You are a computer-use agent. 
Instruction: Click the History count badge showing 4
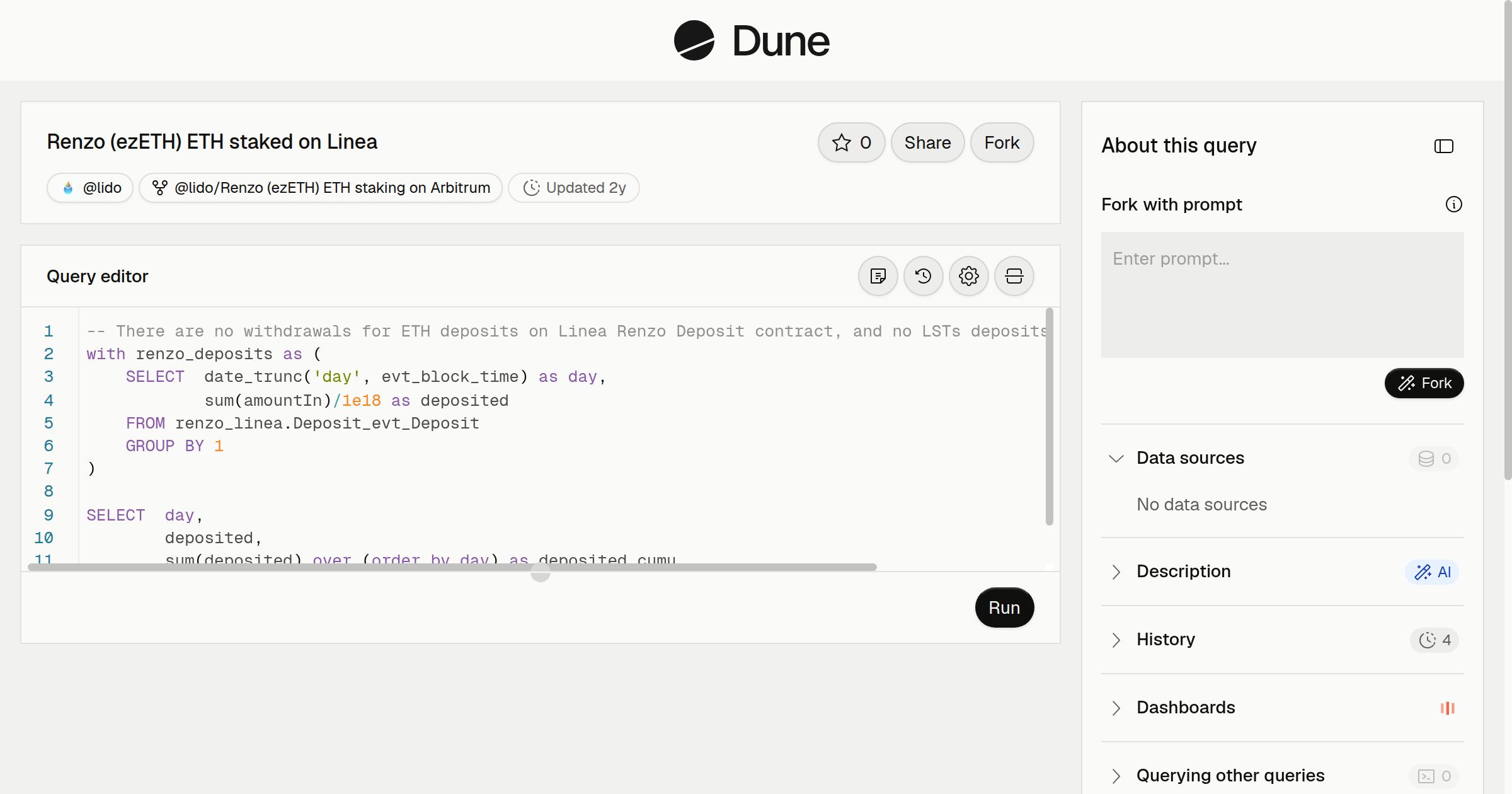coord(1434,640)
